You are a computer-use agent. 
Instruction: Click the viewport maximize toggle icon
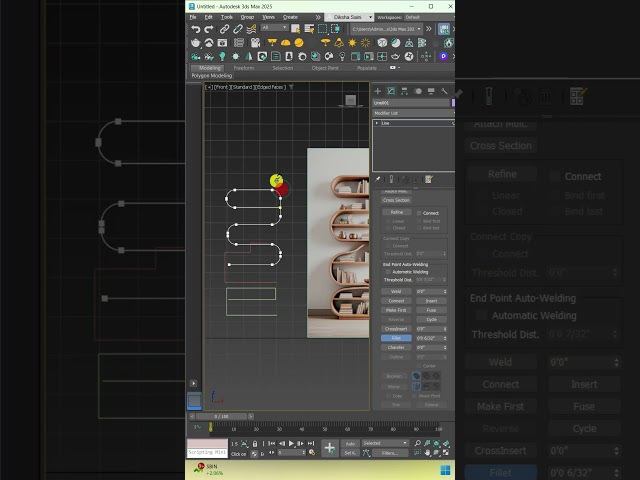446,453
